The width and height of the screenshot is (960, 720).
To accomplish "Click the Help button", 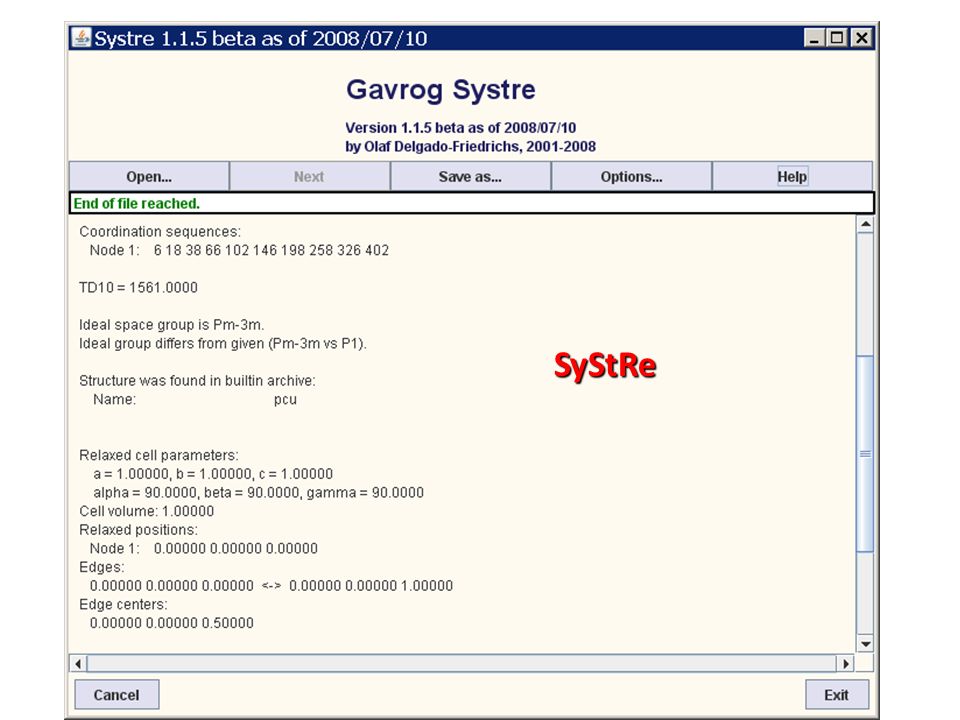I will pyautogui.click(x=792, y=177).
